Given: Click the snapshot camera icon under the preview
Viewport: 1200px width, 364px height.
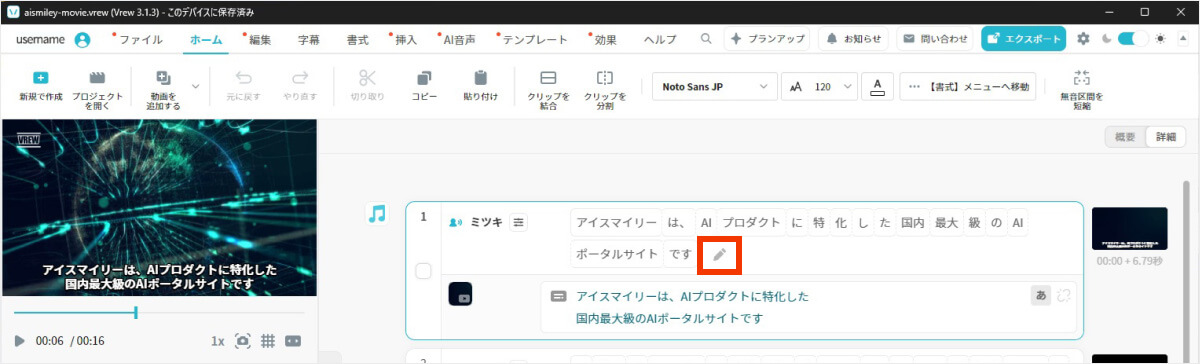Looking at the screenshot, I should tap(242, 341).
